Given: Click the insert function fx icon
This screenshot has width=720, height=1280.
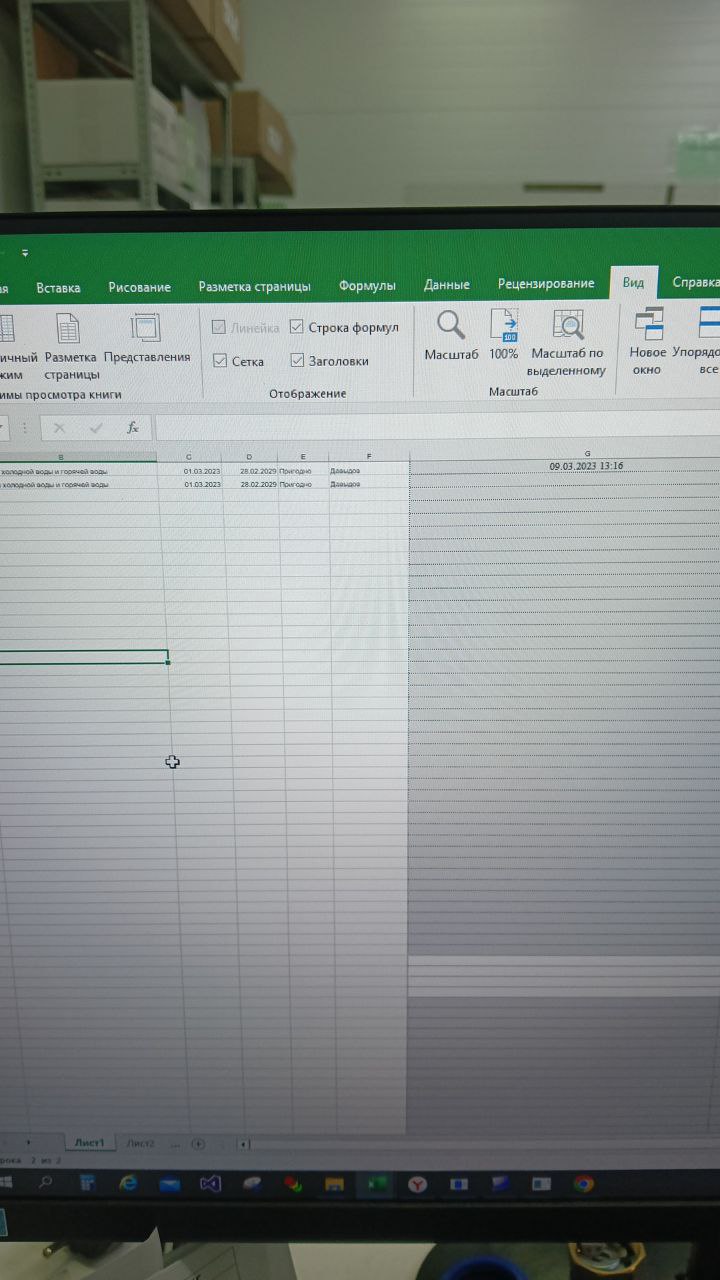Looking at the screenshot, I should 132,428.
